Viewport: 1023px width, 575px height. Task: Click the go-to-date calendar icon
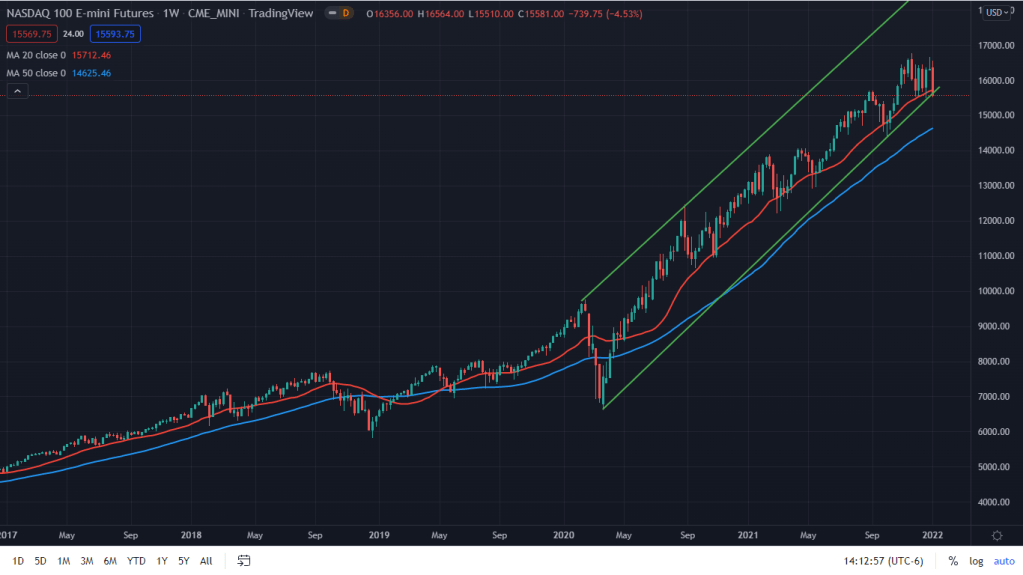click(x=243, y=561)
